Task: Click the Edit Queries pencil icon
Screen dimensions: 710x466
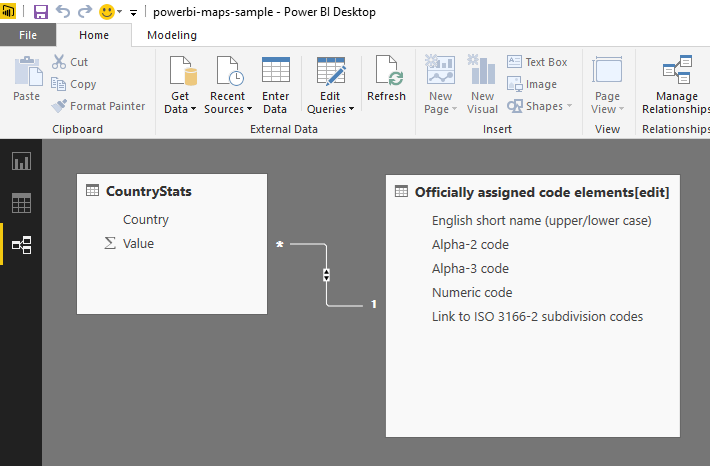Action: 331,71
